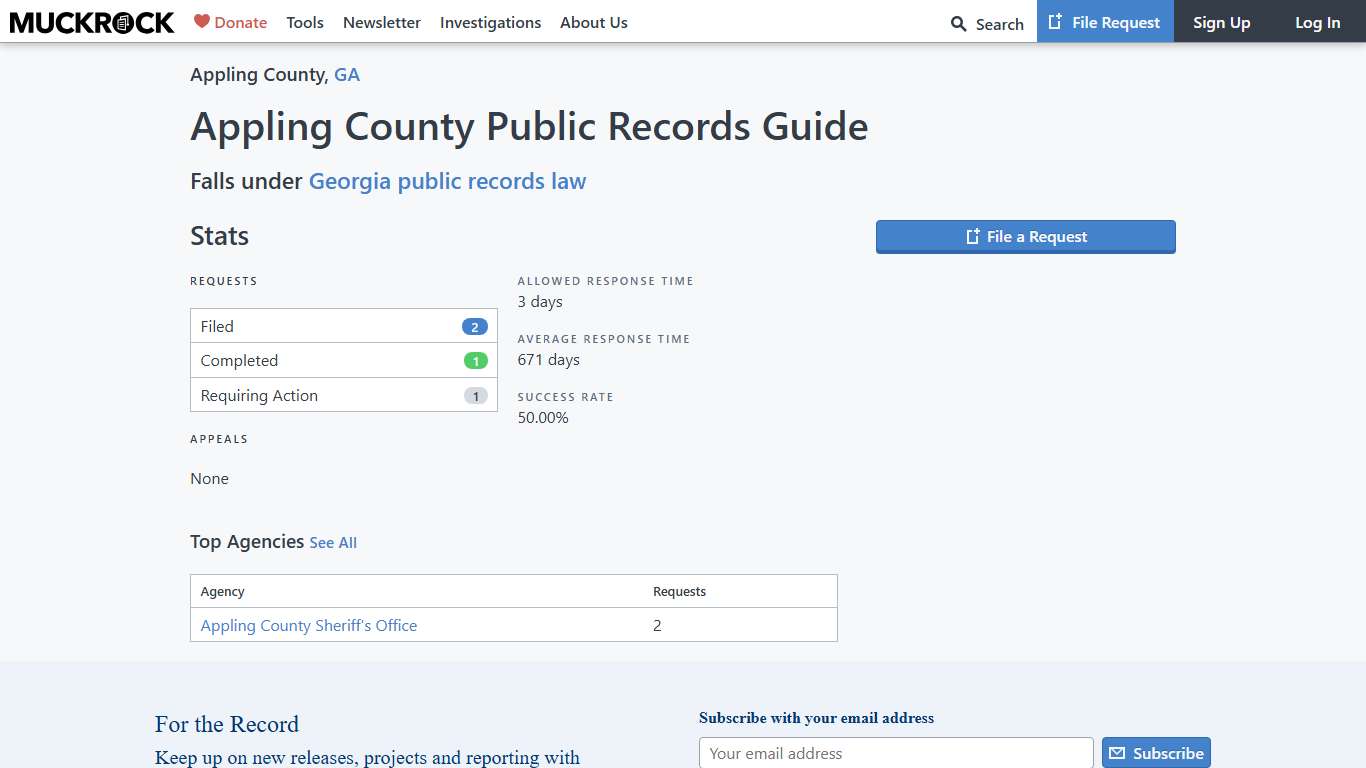Open the Georgia public records law link
The height and width of the screenshot is (768, 1366).
pos(447,181)
